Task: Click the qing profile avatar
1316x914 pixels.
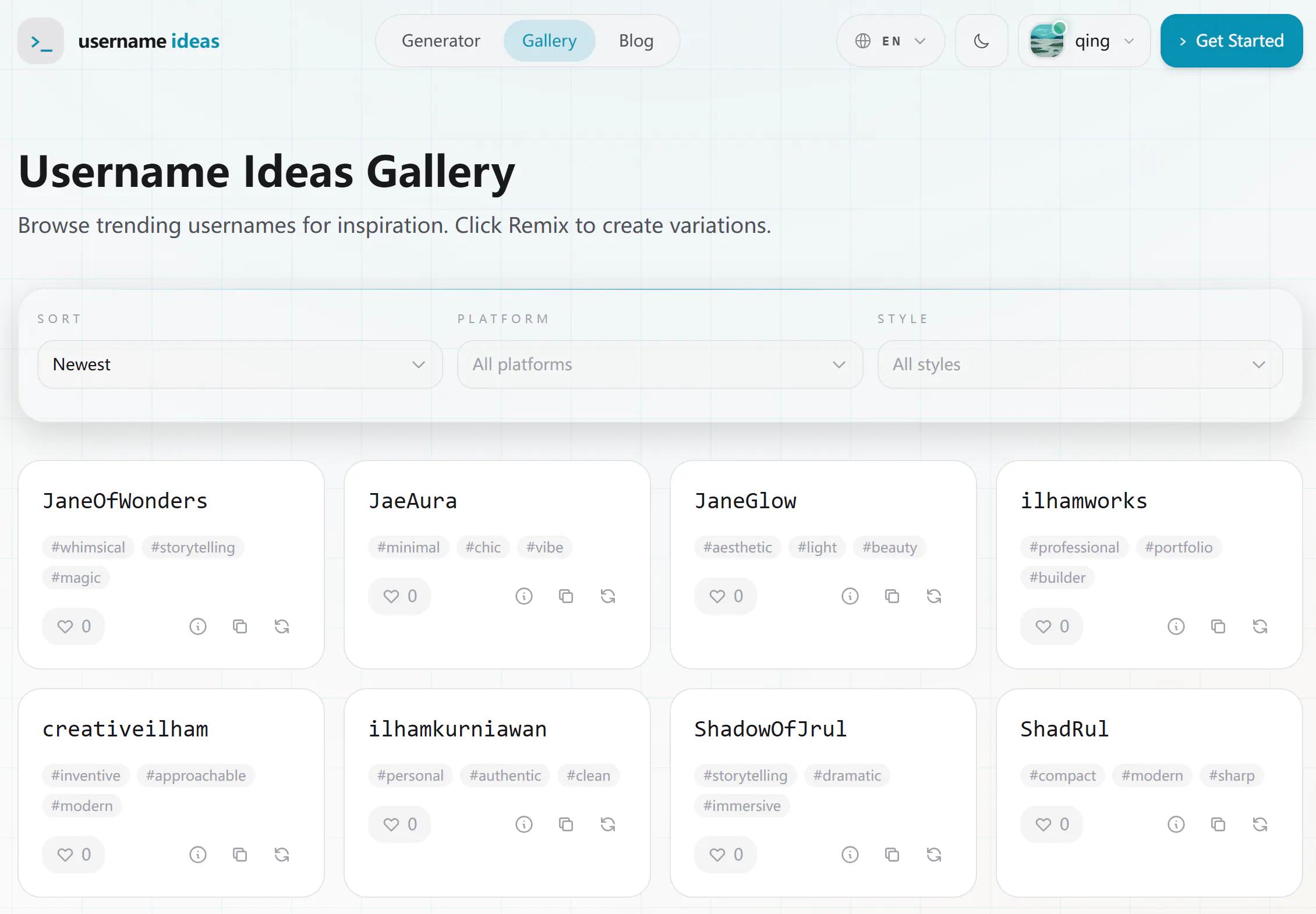Action: click(1047, 41)
